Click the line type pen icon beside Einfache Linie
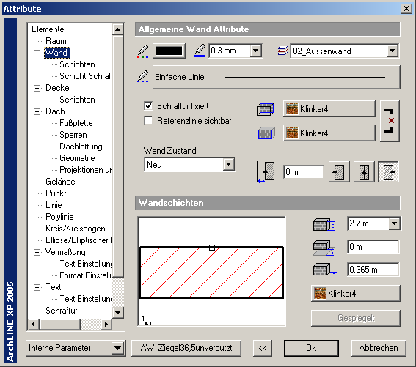Viewport: 416px width, 367px height. pyautogui.click(x=143, y=76)
